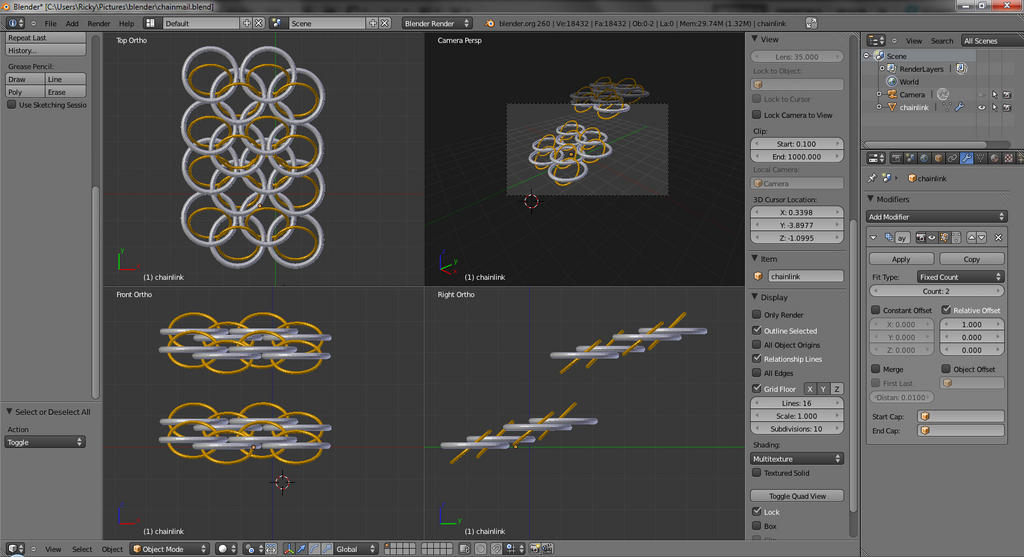Open Fit Type Fixed Count dropdown
Image resolution: width=1024 pixels, height=557 pixels.
point(960,277)
